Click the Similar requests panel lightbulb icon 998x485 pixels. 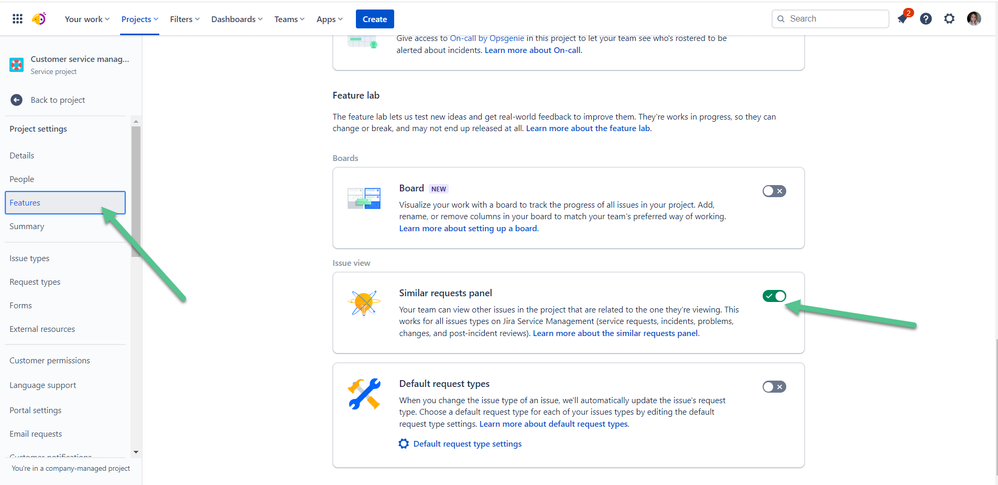364,303
